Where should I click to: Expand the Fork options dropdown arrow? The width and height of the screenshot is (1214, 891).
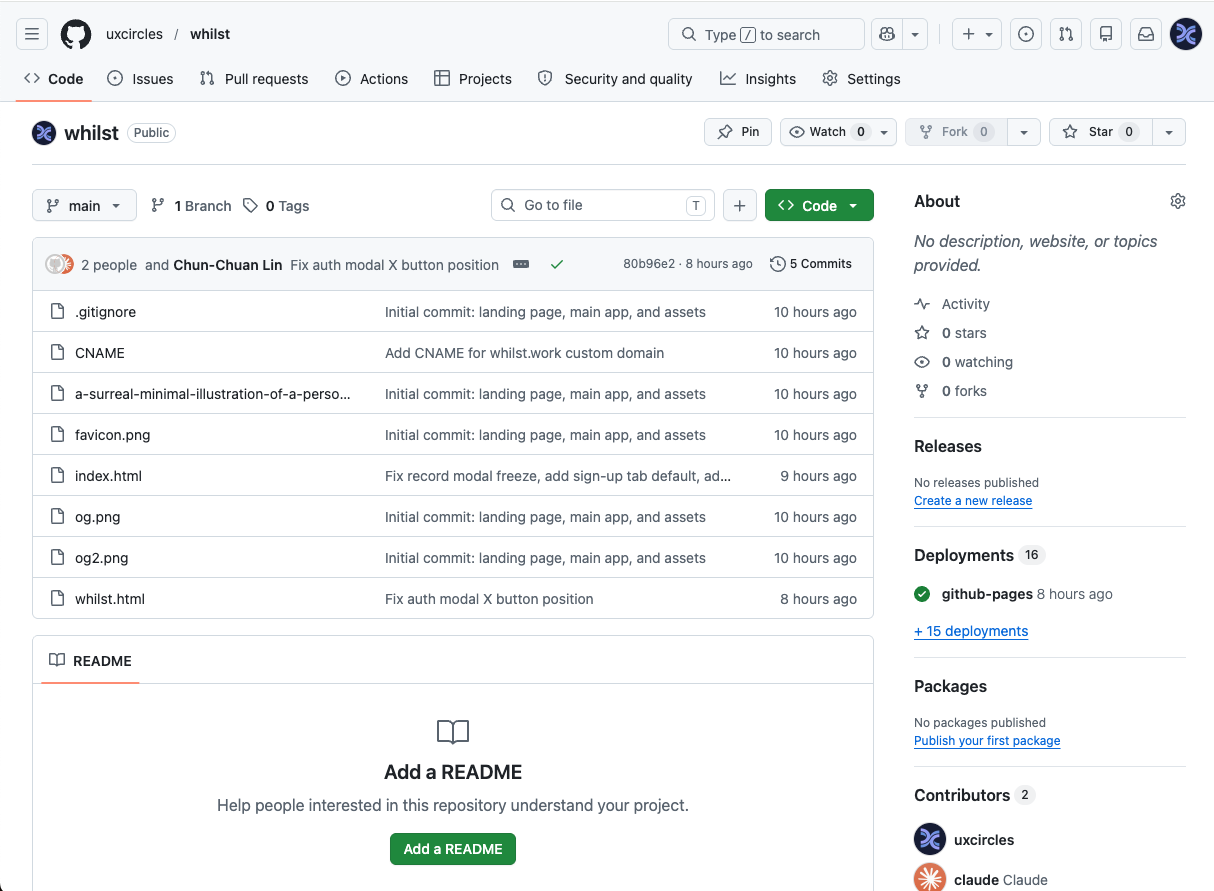(1023, 132)
